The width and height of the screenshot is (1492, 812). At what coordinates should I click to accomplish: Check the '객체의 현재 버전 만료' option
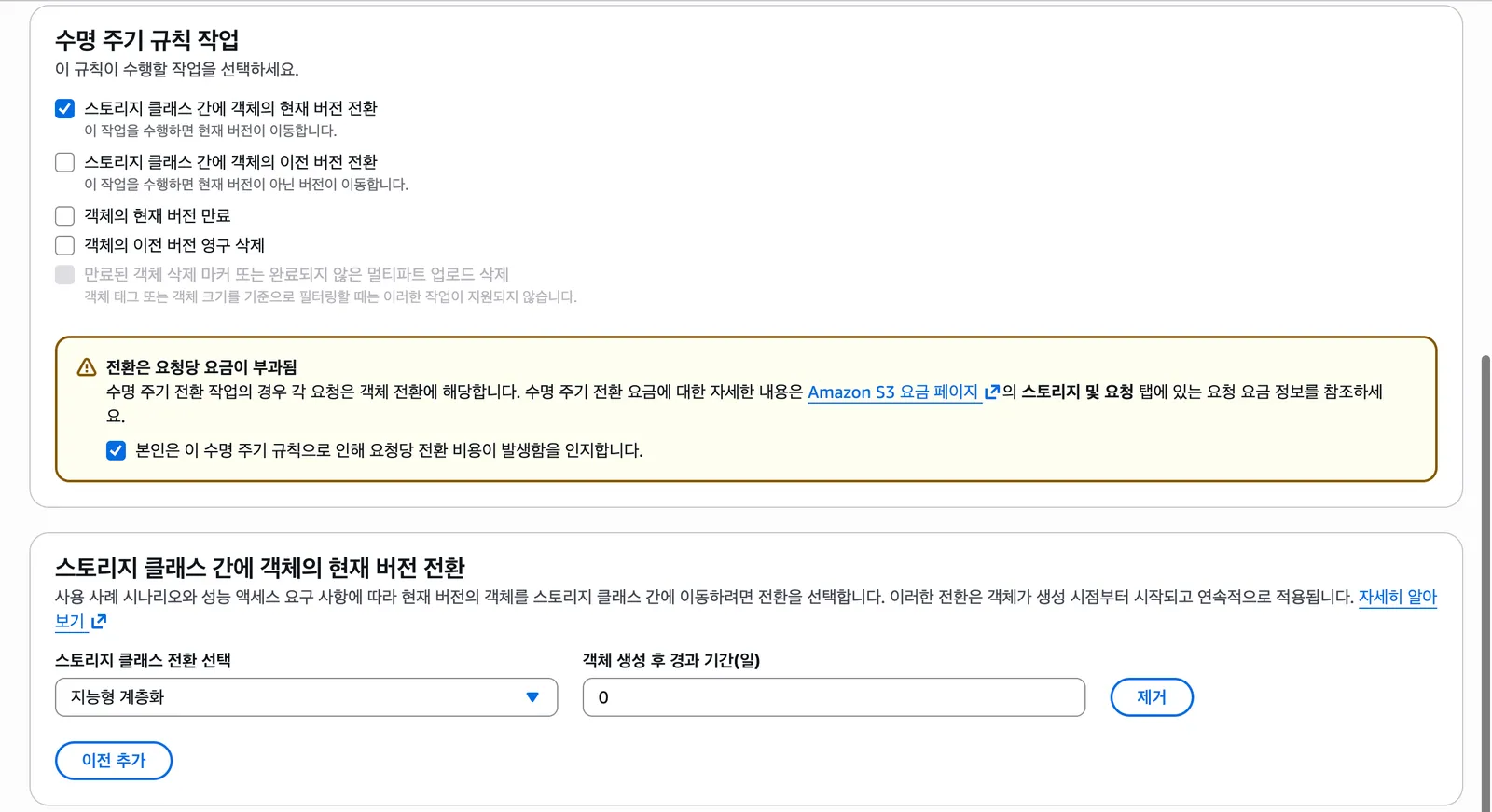(x=64, y=216)
